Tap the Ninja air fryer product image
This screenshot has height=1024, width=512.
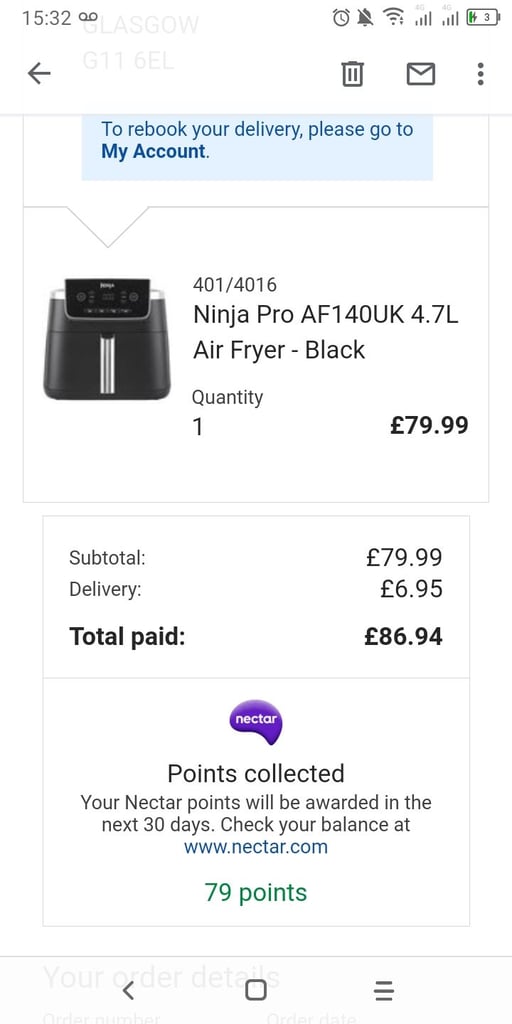107,339
